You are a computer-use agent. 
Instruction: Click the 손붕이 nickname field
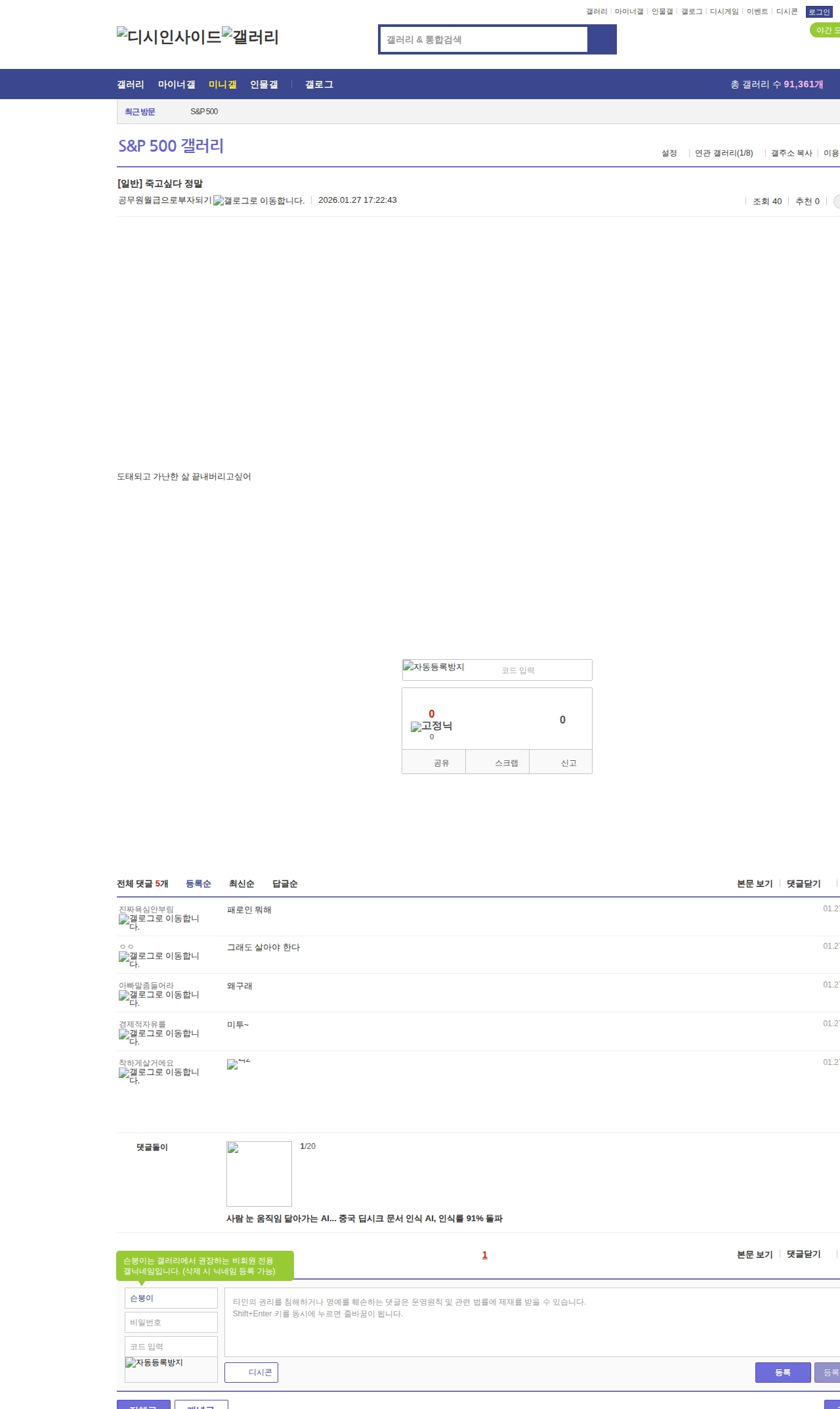171,1298
